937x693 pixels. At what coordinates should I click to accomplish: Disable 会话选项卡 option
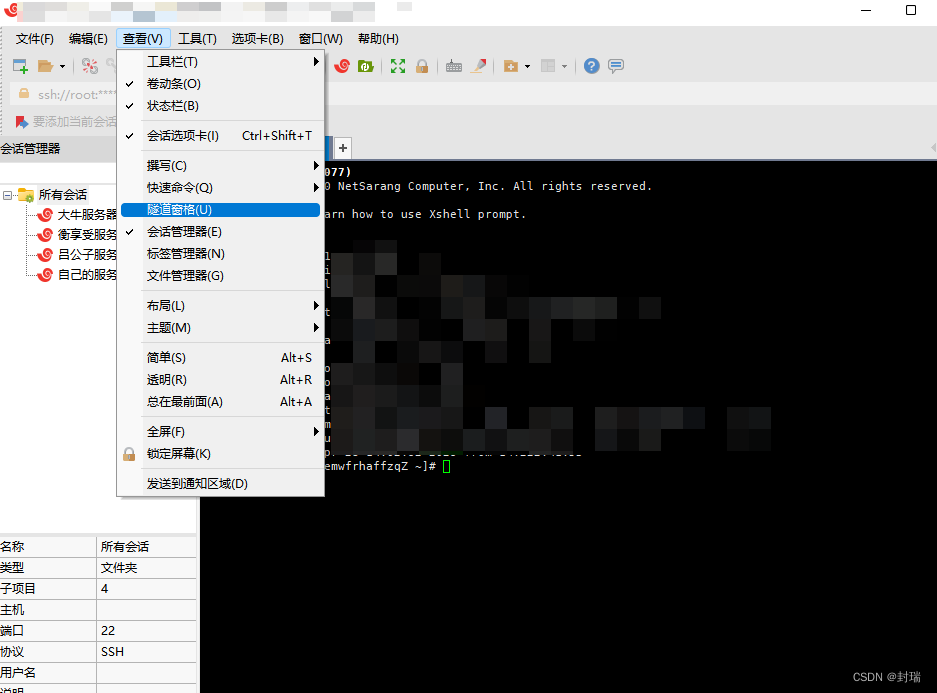click(x=185, y=135)
